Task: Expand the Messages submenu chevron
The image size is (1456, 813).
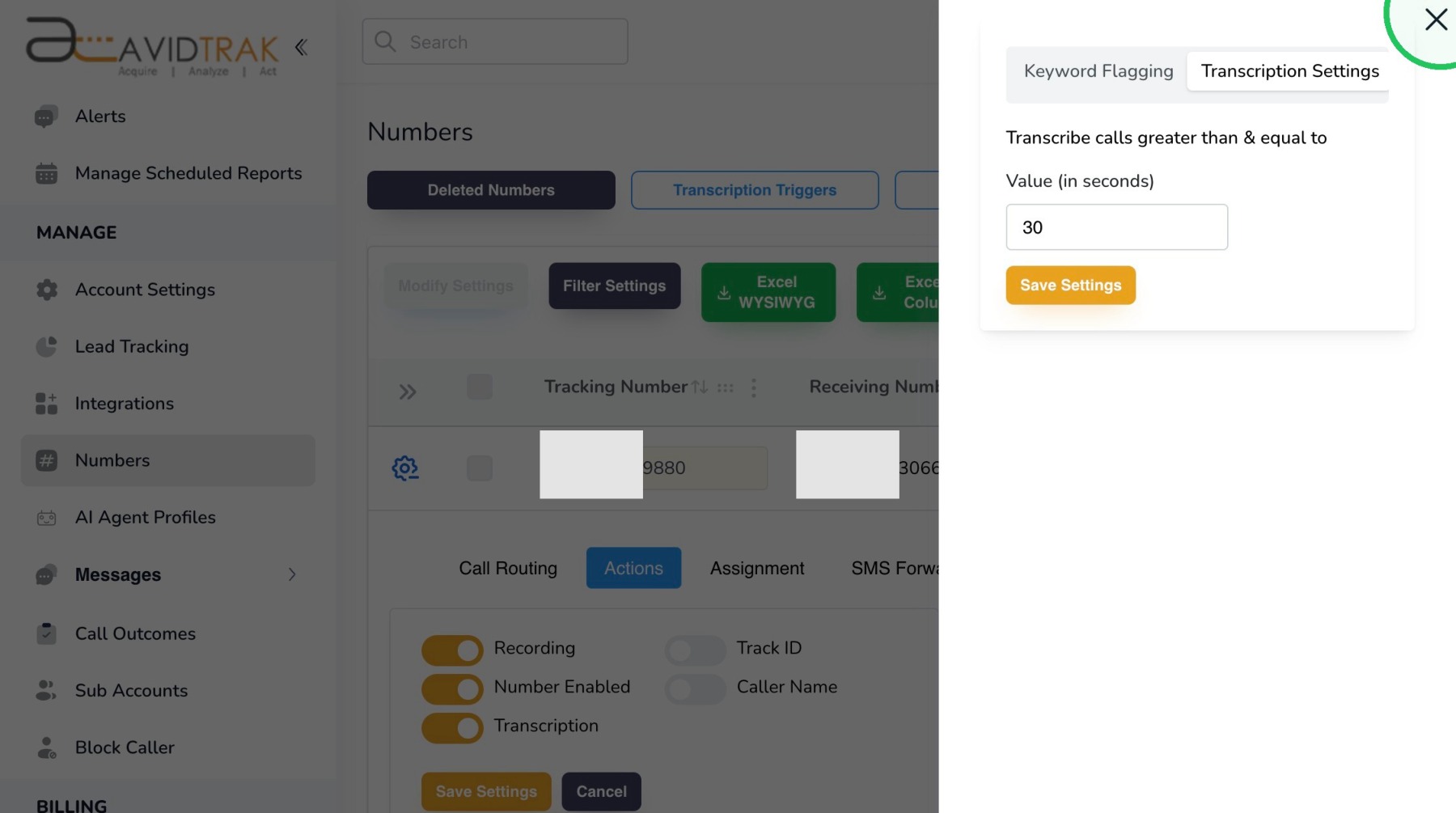Action: click(x=292, y=574)
